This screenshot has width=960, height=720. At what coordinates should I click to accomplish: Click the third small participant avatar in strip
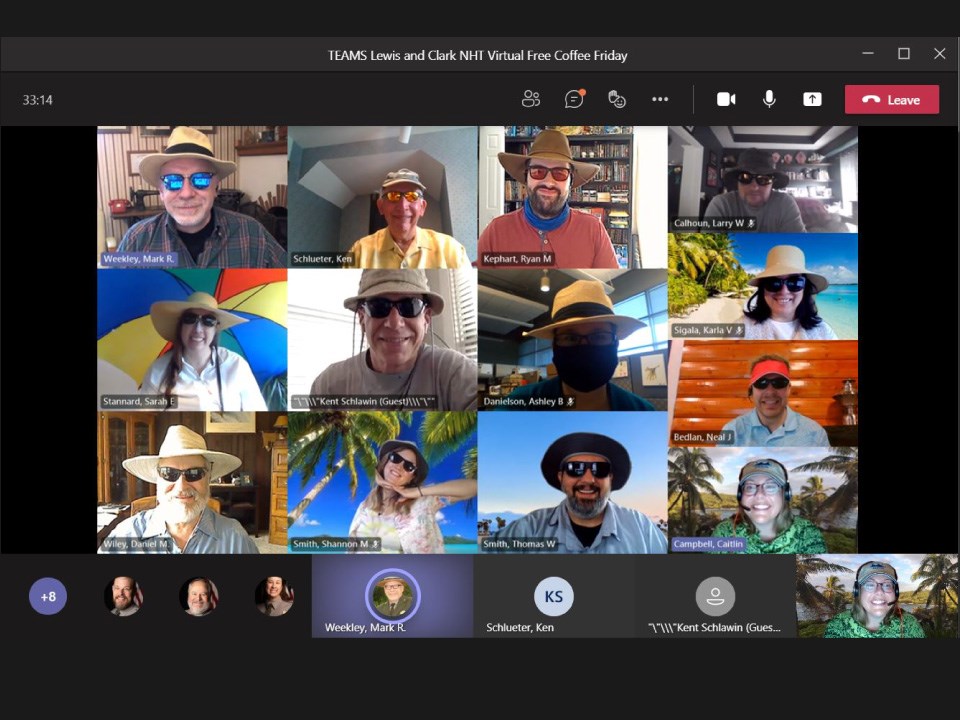[273, 597]
